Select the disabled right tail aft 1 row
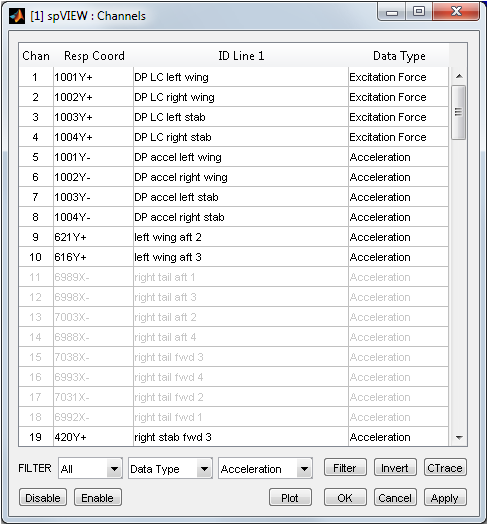 point(233,277)
